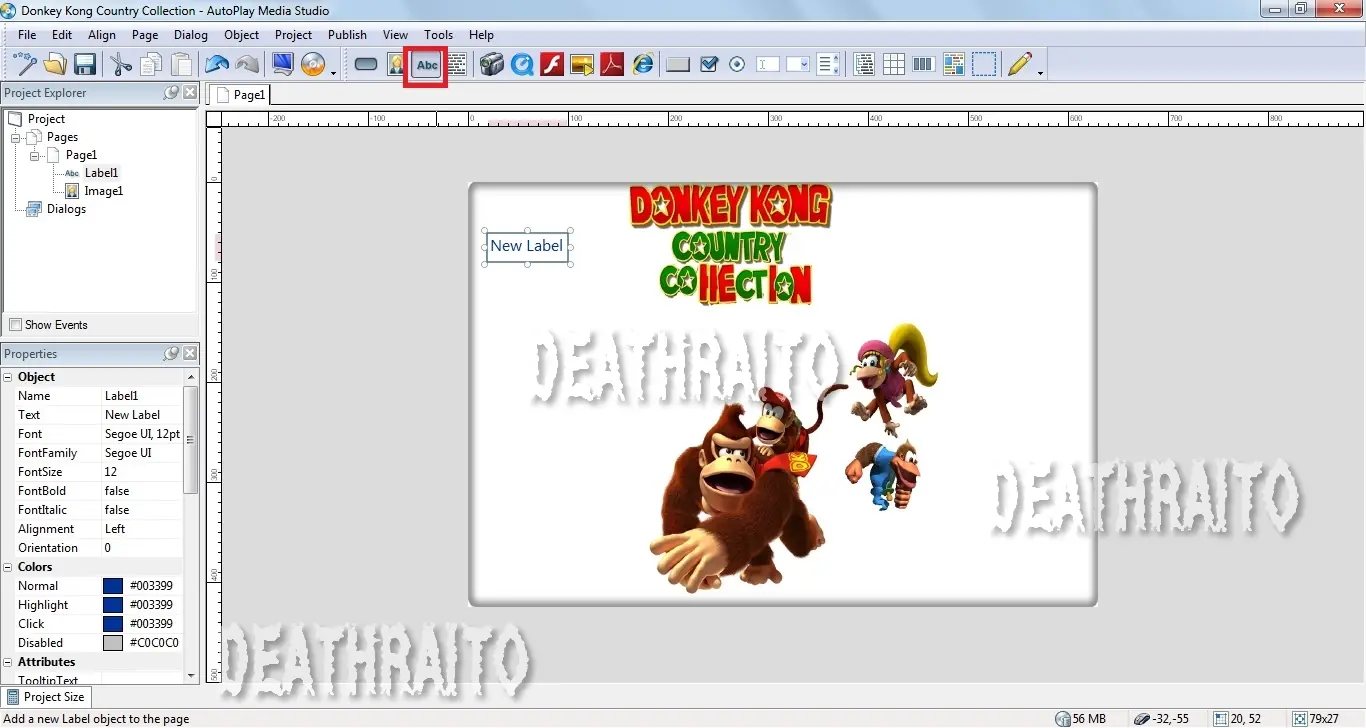This screenshot has height=728, width=1366.
Task: Open the File menu
Action: point(27,35)
